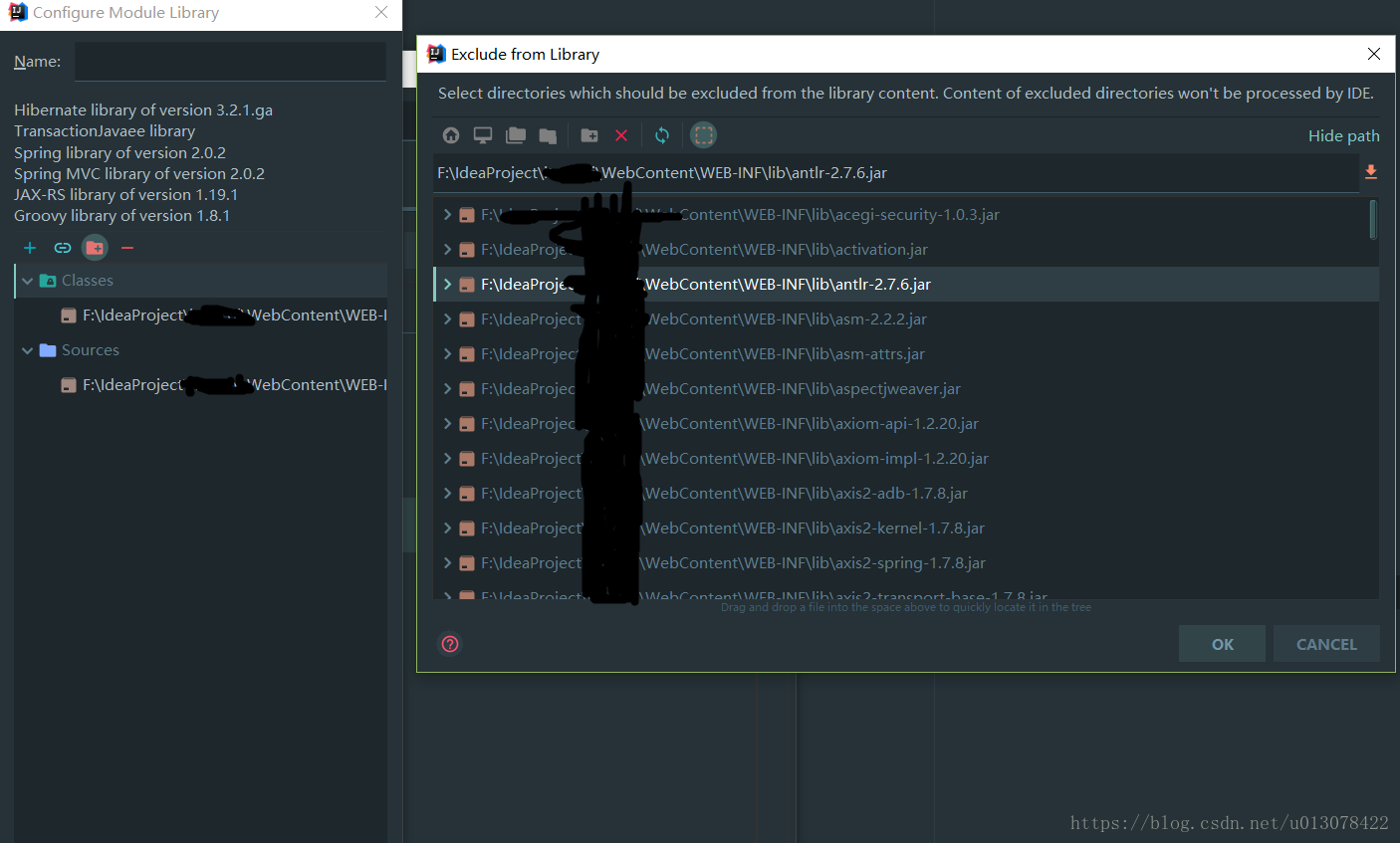This screenshot has height=843, width=1400.
Task: Jump to the Desktop directory icon
Action: (x=483, y=135)
